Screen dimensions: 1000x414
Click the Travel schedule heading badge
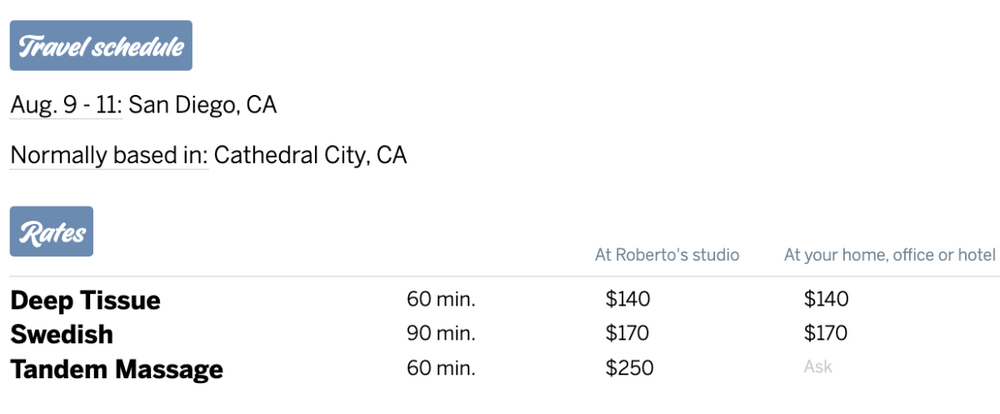click(x=101, y=46)
